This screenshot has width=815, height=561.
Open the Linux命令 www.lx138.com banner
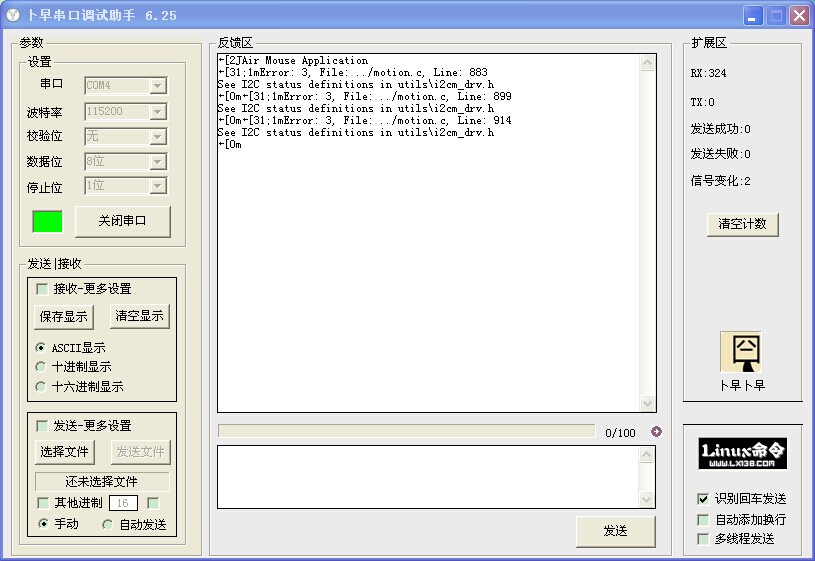pos(742,454)
